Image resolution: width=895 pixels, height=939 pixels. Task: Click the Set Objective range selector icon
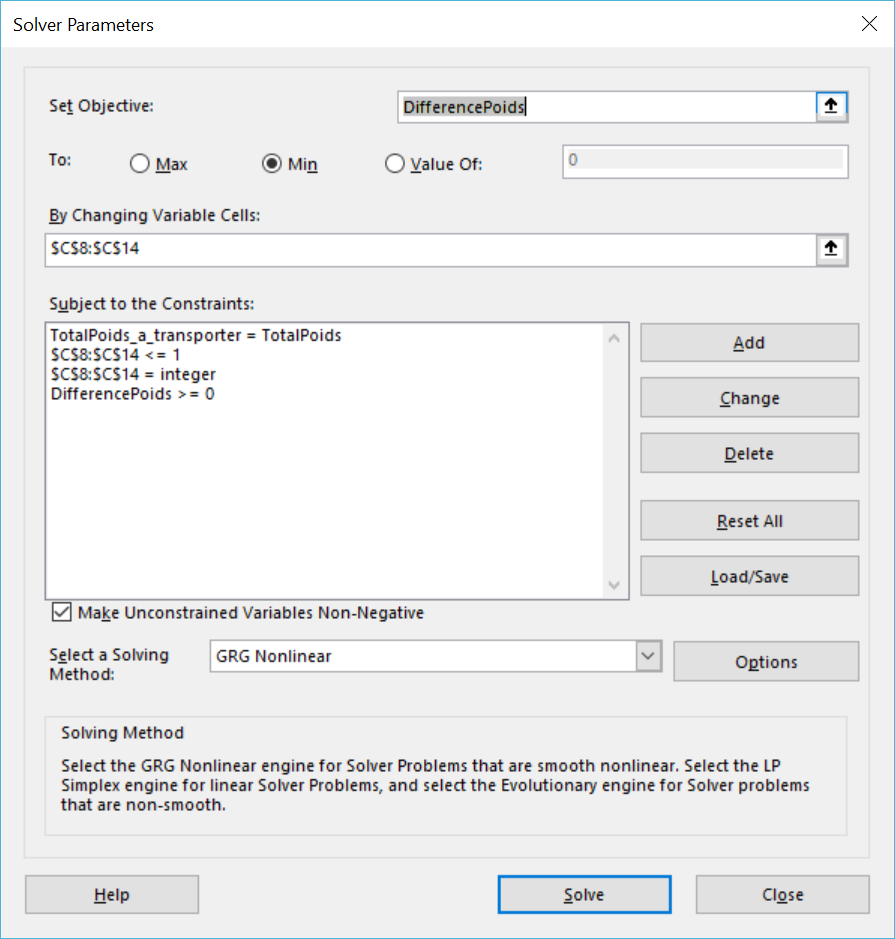click(x=831, y=106)
